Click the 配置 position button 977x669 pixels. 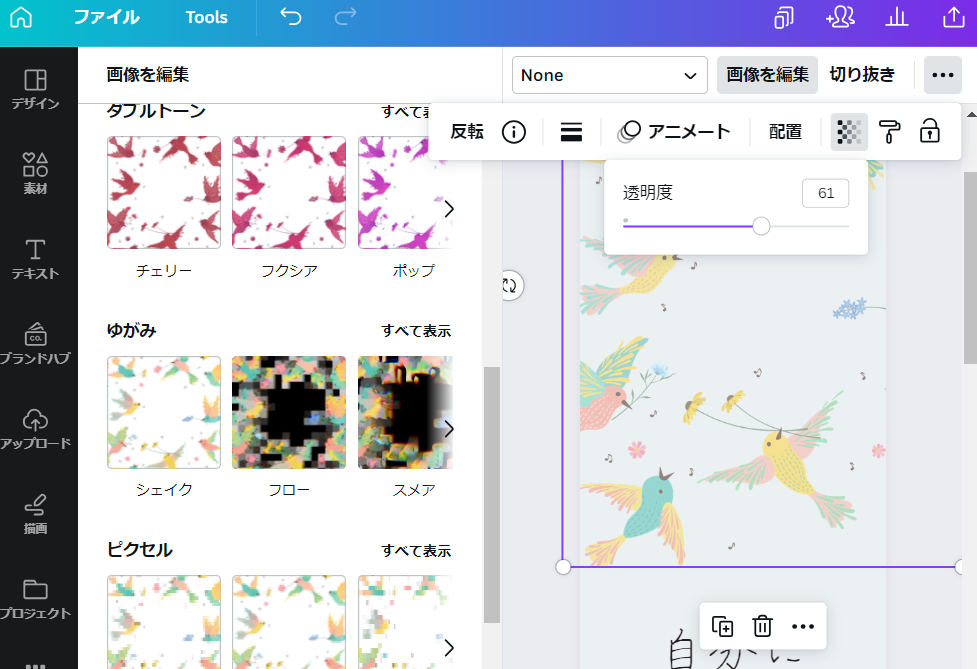[x=785, y=131]
